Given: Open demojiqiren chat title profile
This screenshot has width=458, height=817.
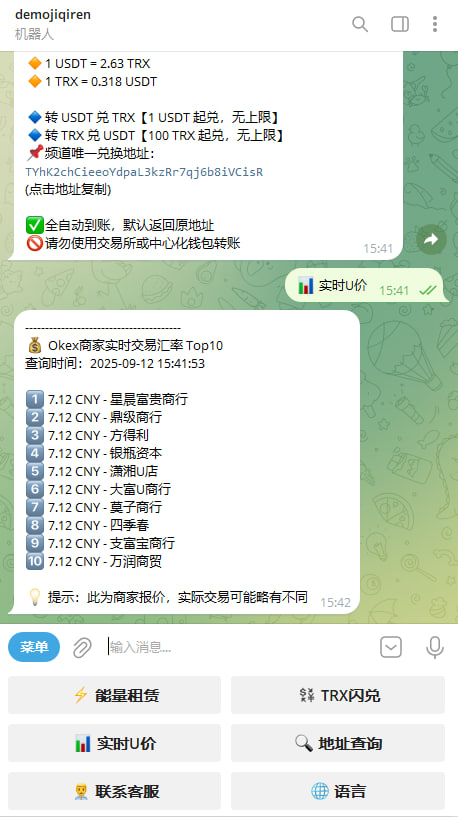Looking at the screenshot, I should pyautogui.click(x=53, y=15).
